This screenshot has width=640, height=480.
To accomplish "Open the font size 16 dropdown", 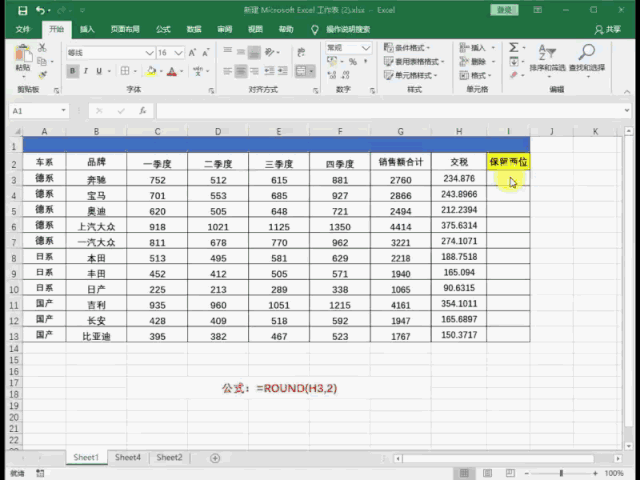I will [x=178, y=53].
